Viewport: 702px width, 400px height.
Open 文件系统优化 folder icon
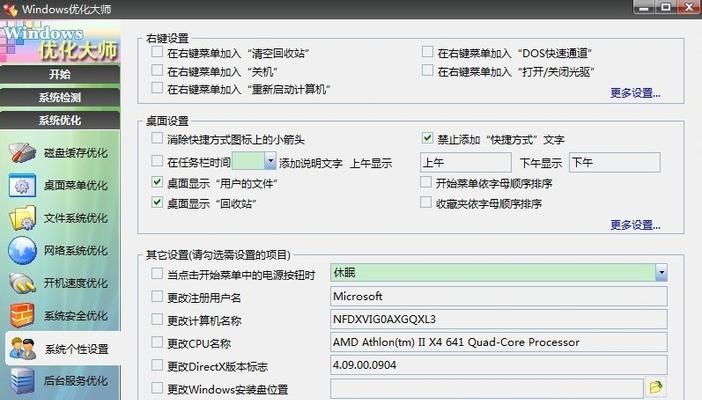pyautogui.click(x=22, y=218)
